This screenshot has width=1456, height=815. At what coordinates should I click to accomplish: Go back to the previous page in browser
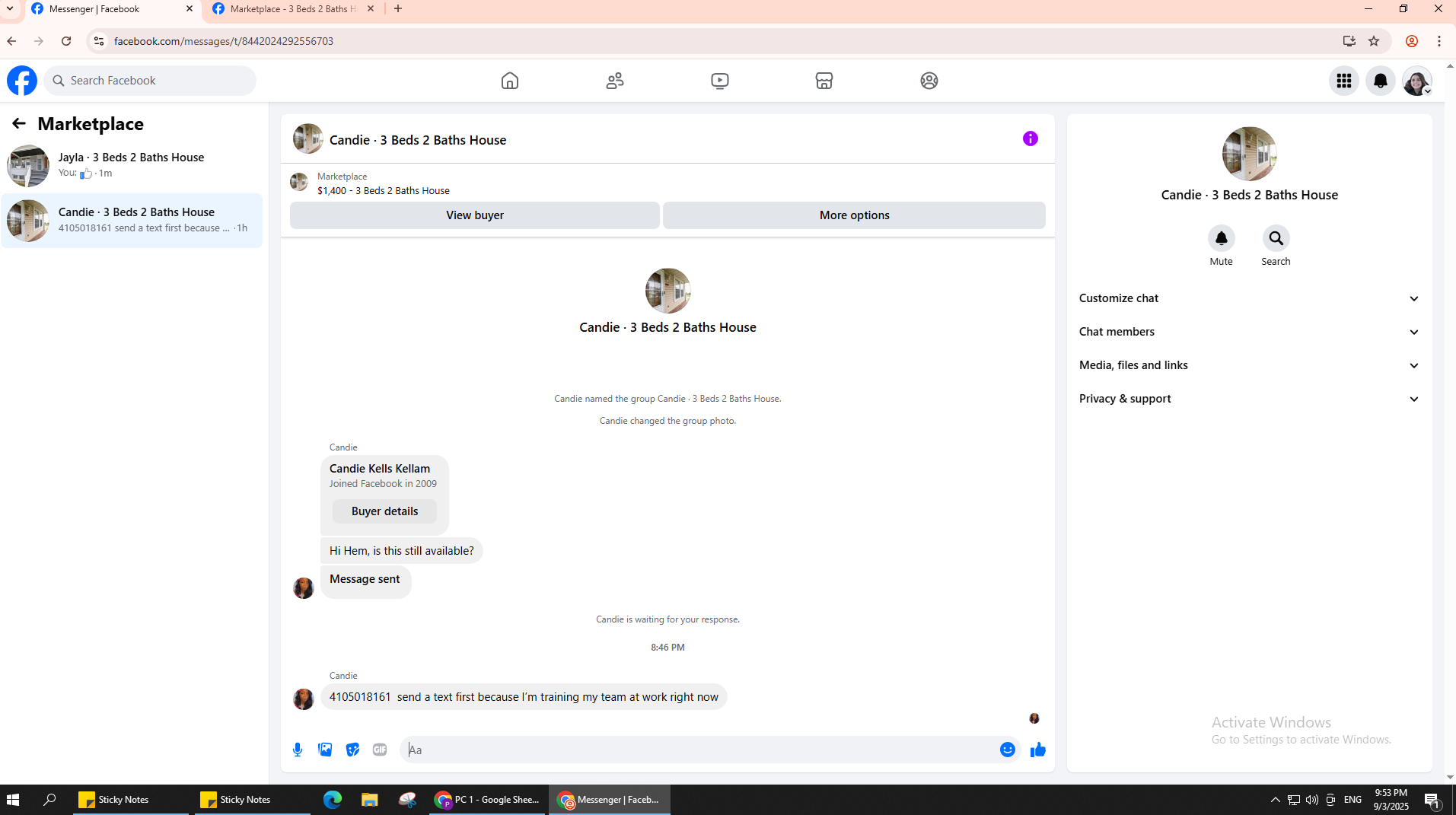[x=11, y=41]
